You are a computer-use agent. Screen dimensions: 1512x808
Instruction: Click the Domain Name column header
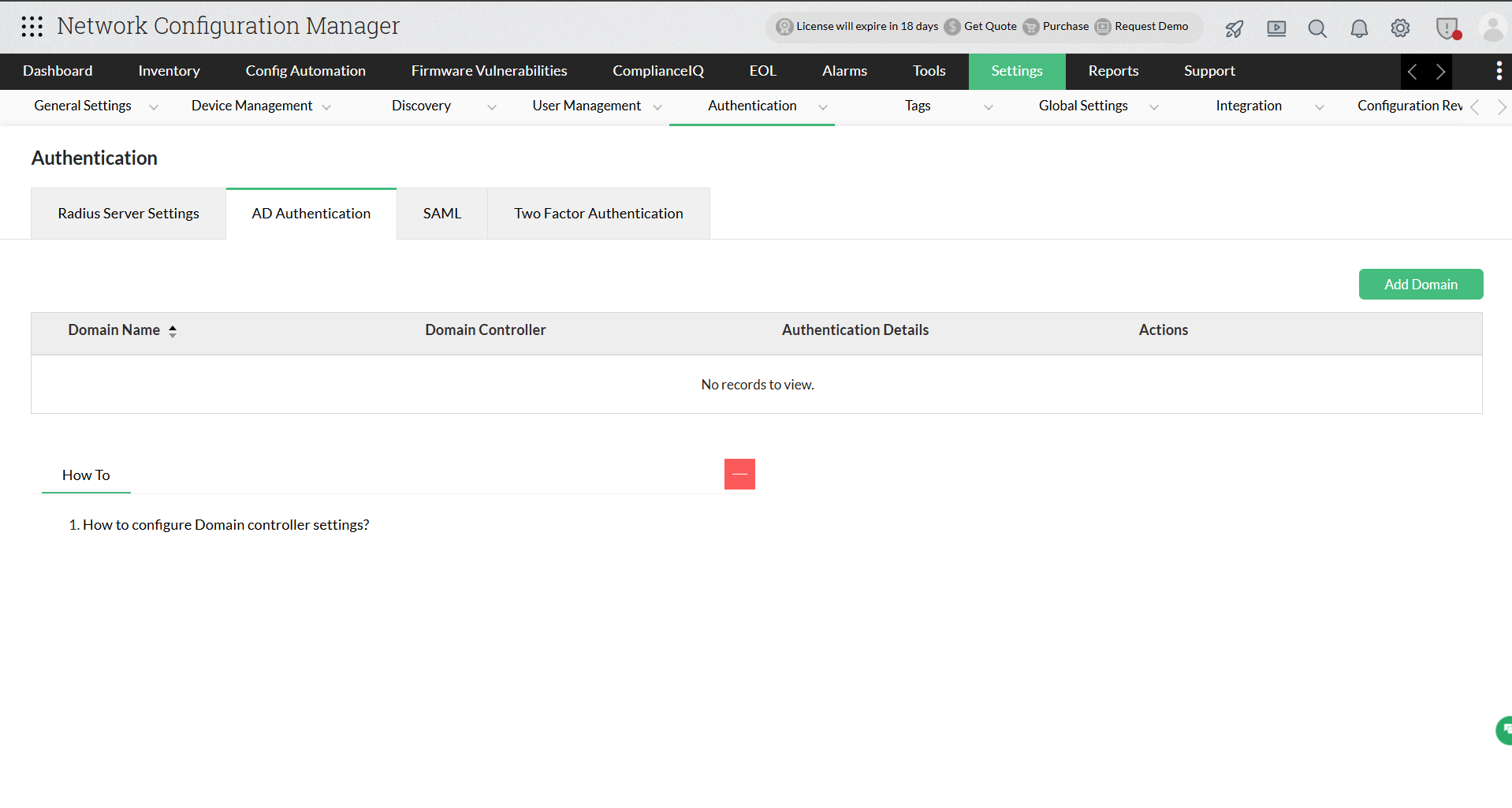click(114, 330)
